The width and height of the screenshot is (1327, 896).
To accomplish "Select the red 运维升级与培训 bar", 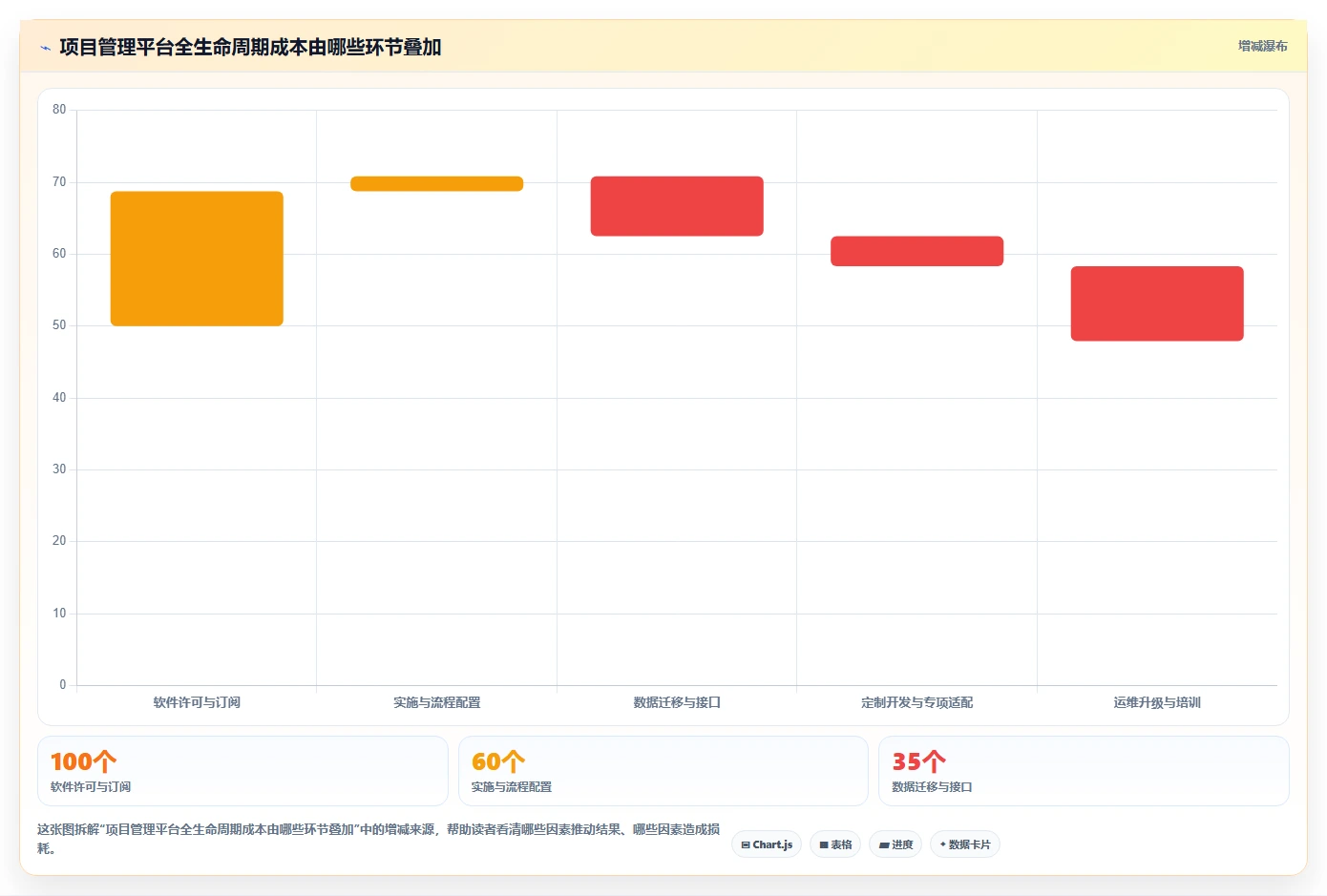I will [1157, 303].
